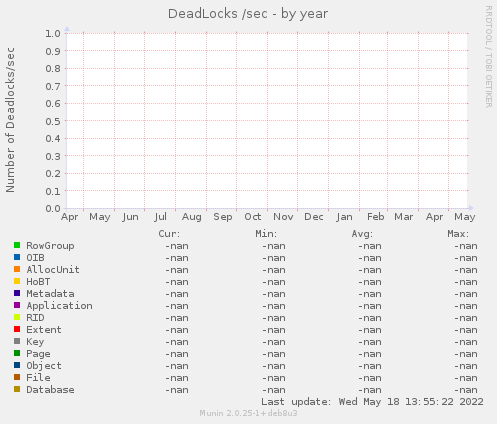Click the Avg: column header

click(362, 234)
